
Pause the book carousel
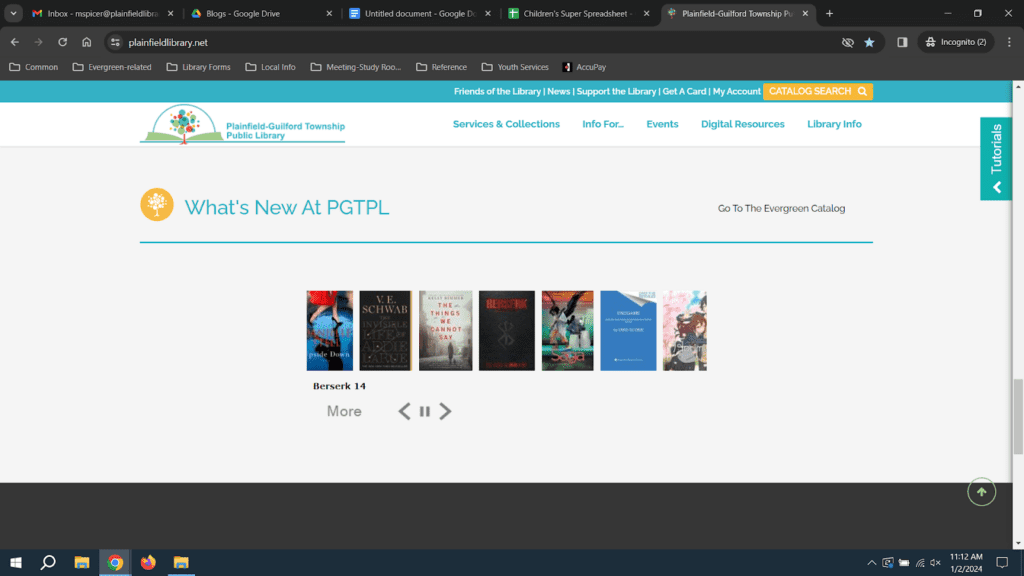(x=424, y=411)
